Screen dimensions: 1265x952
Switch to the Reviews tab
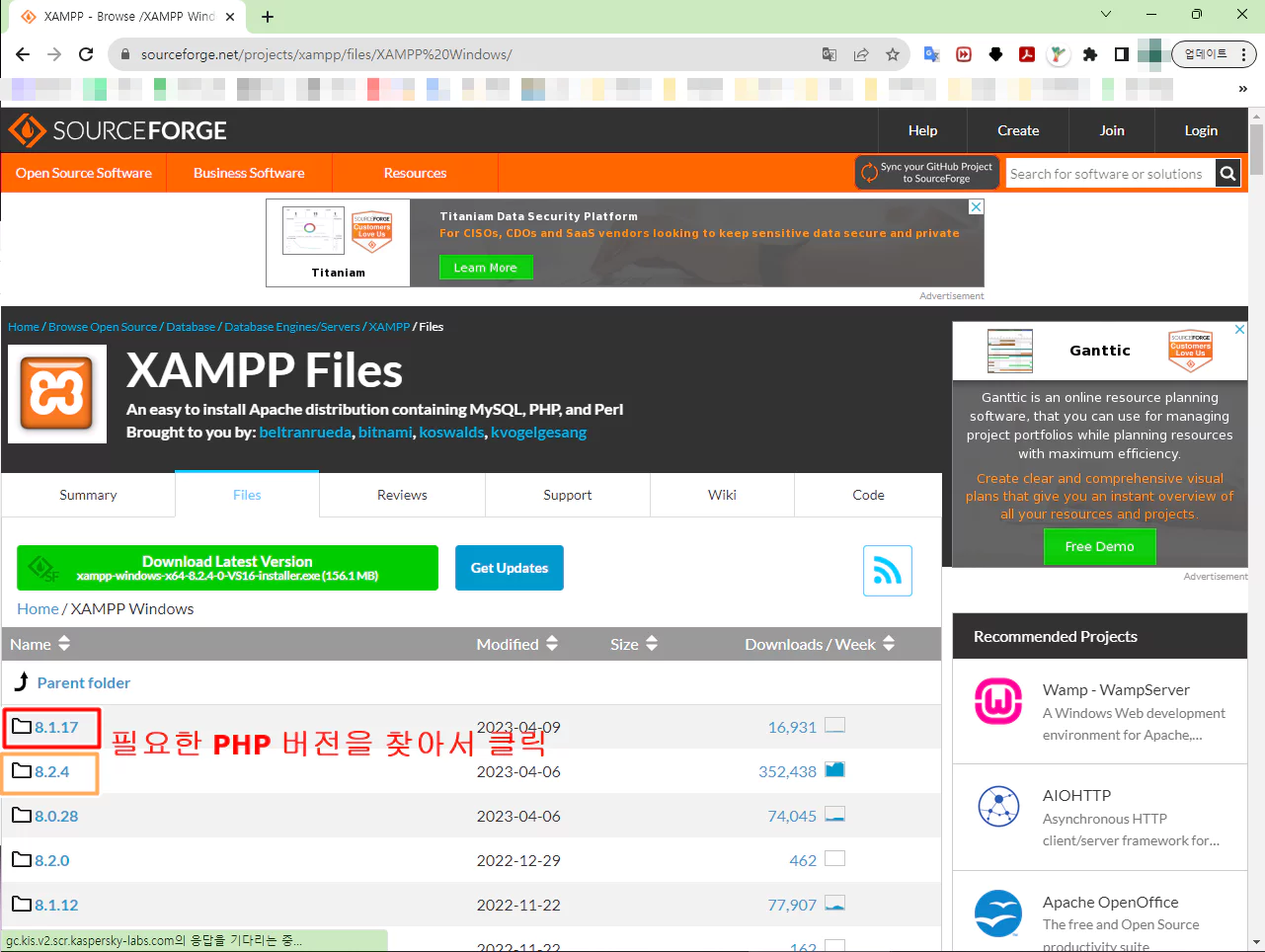point(402,495)
